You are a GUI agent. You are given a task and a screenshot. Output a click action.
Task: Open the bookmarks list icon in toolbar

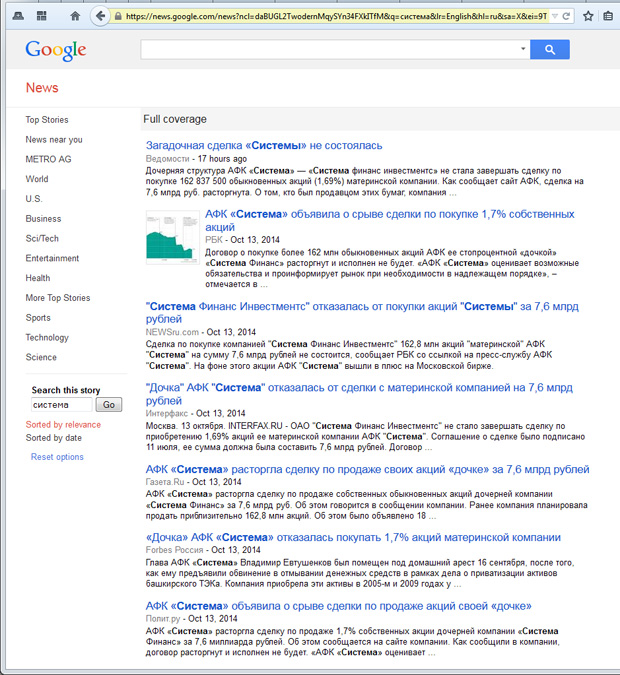pyautogui.click(x=608, y=16)
